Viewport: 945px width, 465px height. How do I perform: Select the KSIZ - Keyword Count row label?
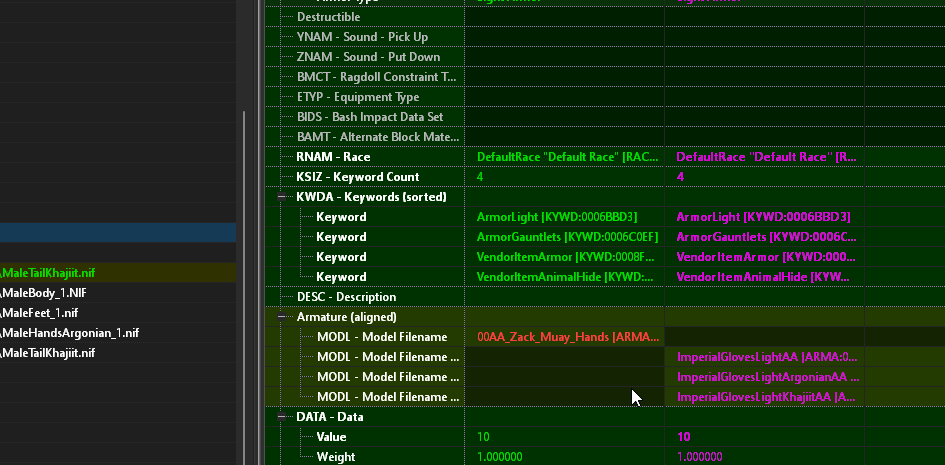pos(357,176)
